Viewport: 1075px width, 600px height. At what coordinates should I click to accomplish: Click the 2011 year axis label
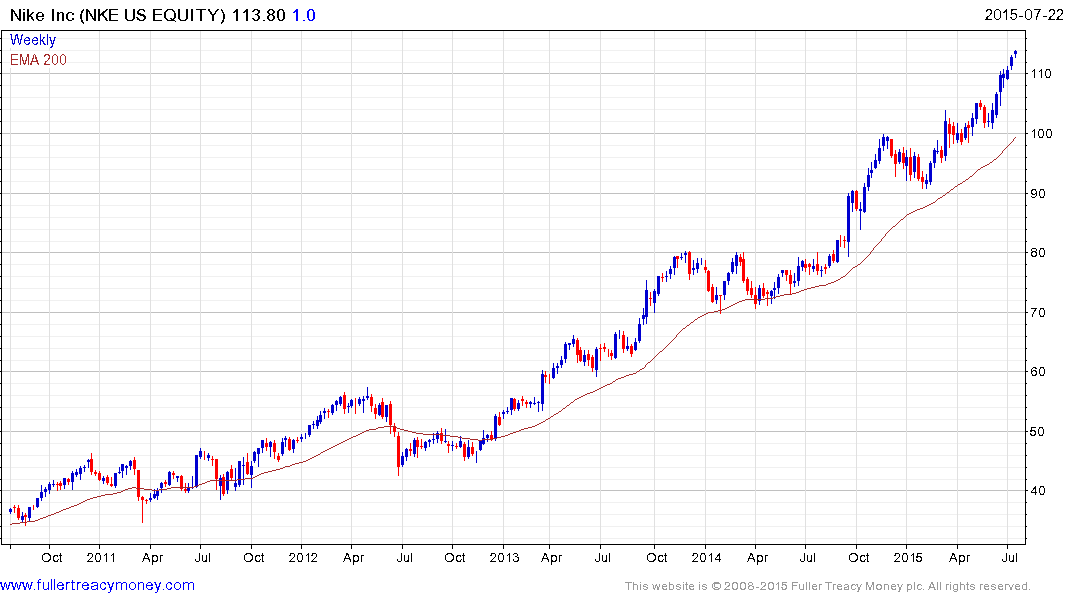tap(101, 557)
